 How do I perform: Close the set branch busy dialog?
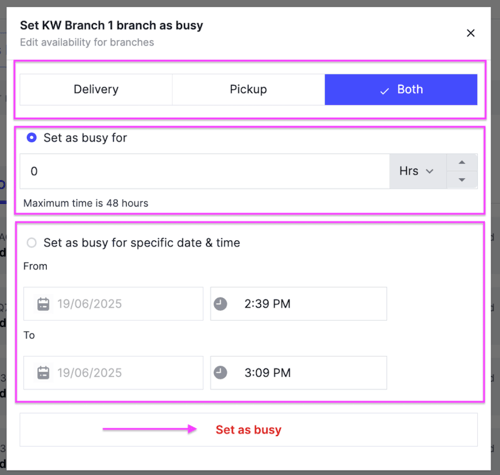point(470,33)
